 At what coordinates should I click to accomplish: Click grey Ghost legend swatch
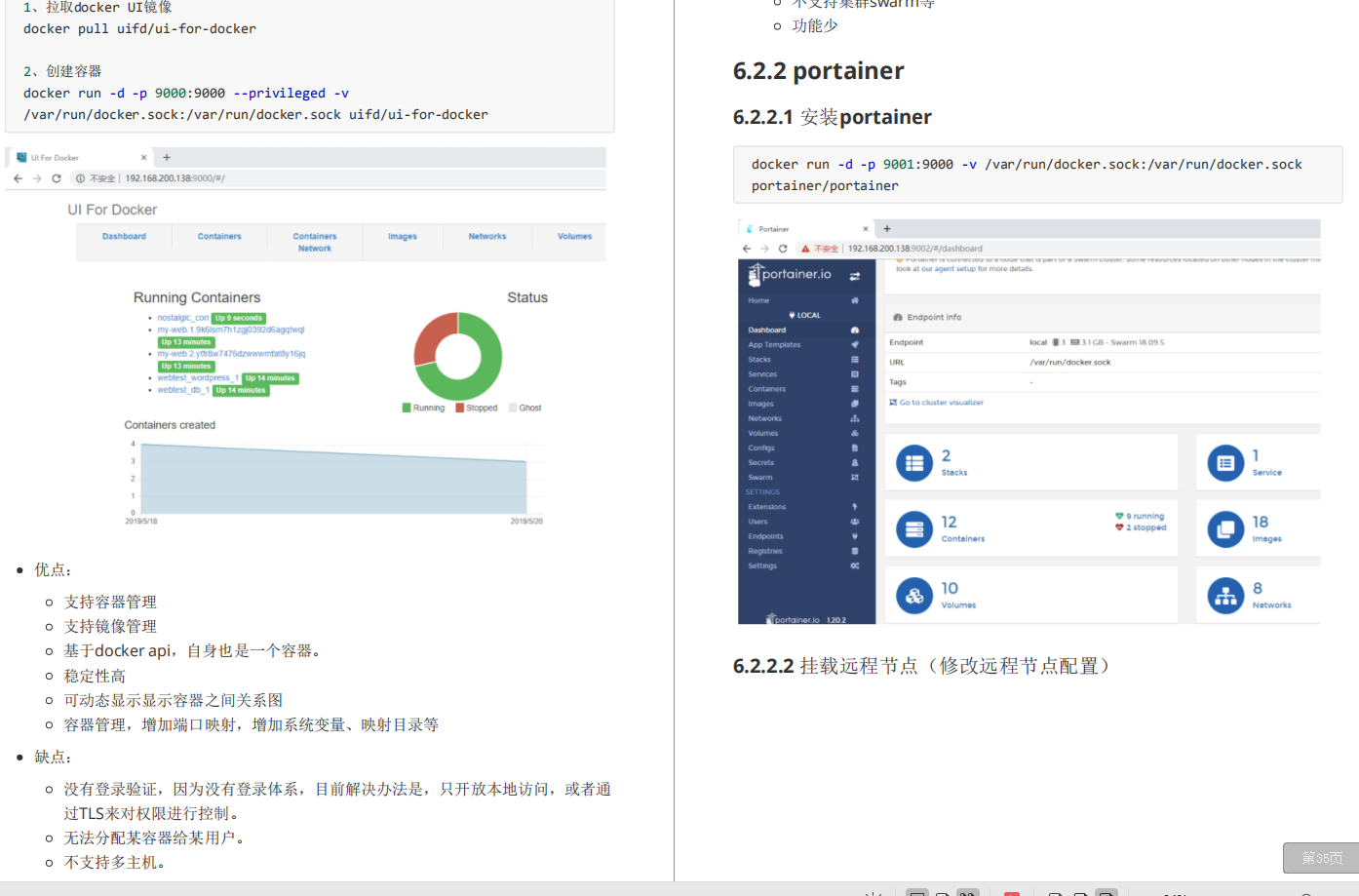[513, 409]
